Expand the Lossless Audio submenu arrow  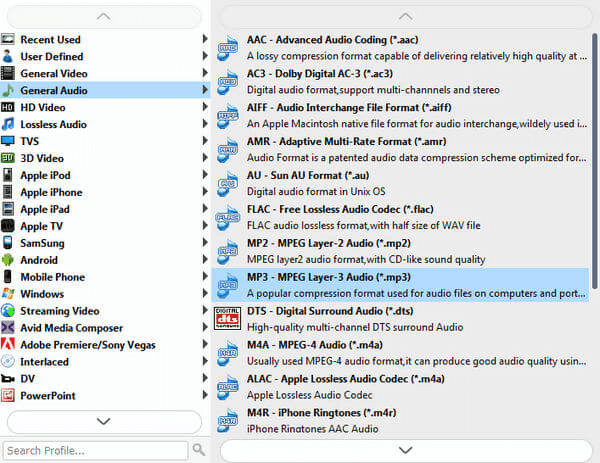click(x=205, y=124)
